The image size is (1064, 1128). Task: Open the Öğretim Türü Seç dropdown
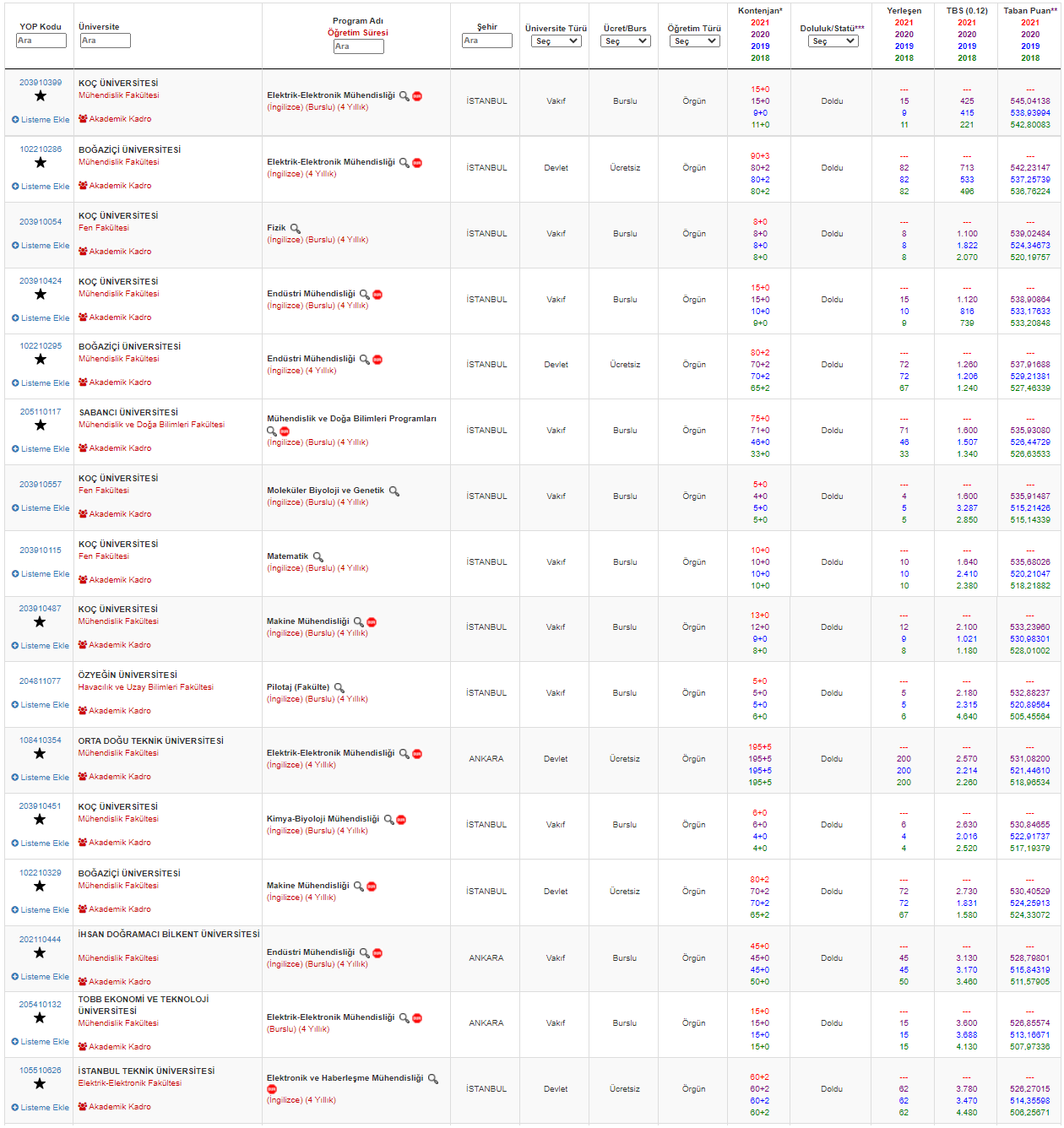[x=695, y=41]
